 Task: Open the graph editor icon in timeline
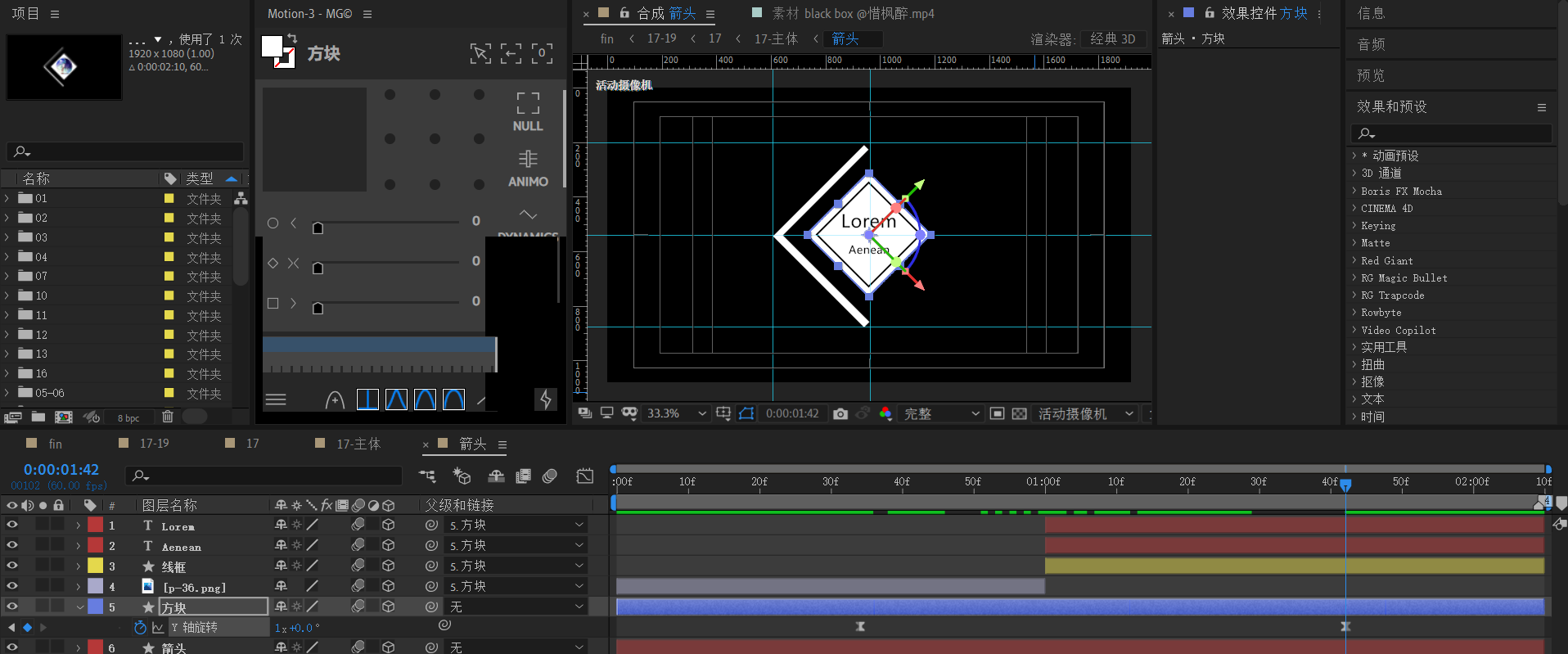[x=585, y=476]
